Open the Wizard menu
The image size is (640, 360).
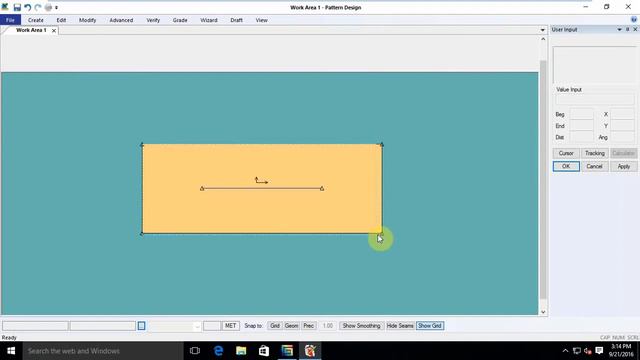coord(209,20)
